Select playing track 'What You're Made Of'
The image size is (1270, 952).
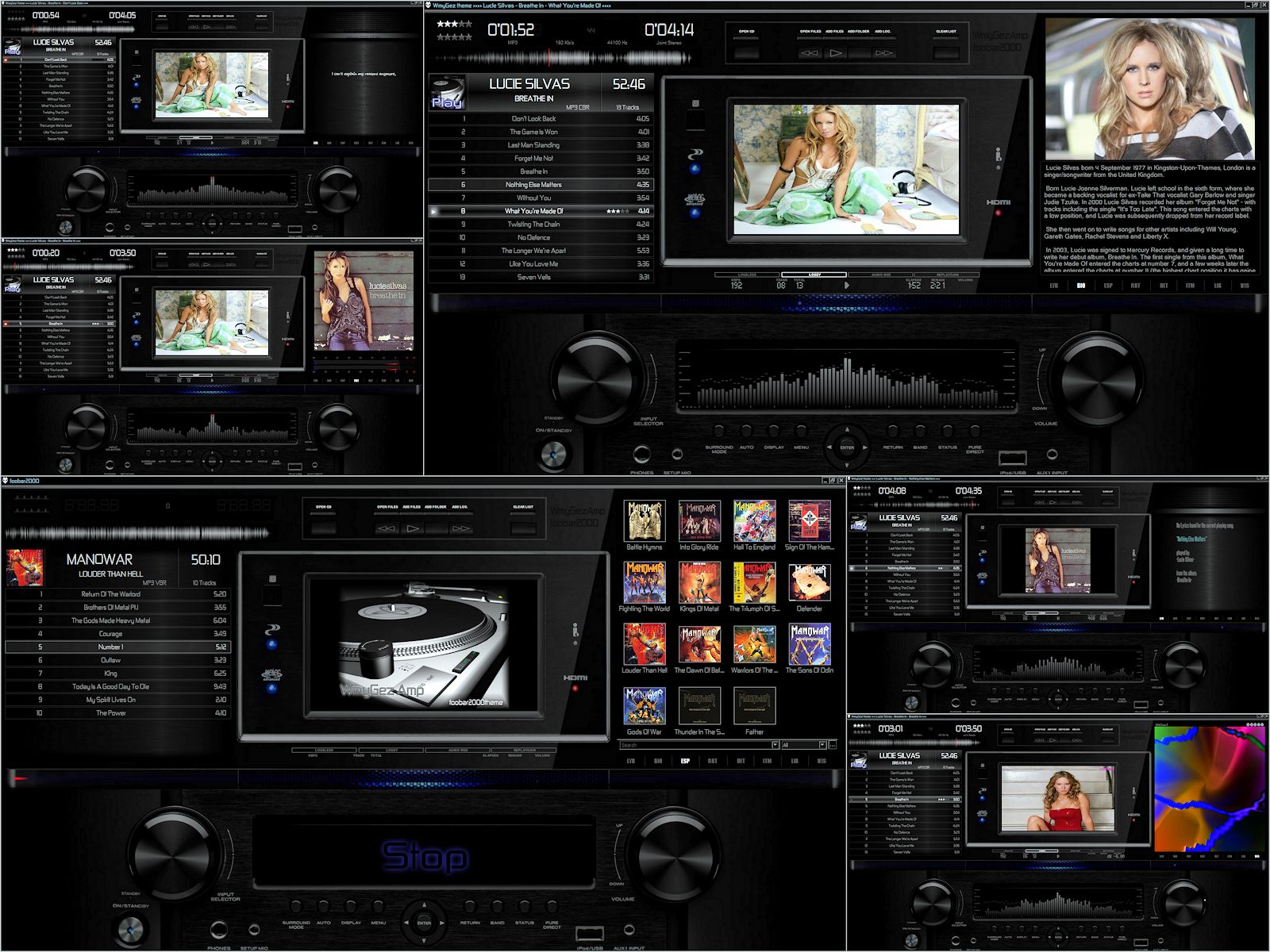[x=541, y=211]
